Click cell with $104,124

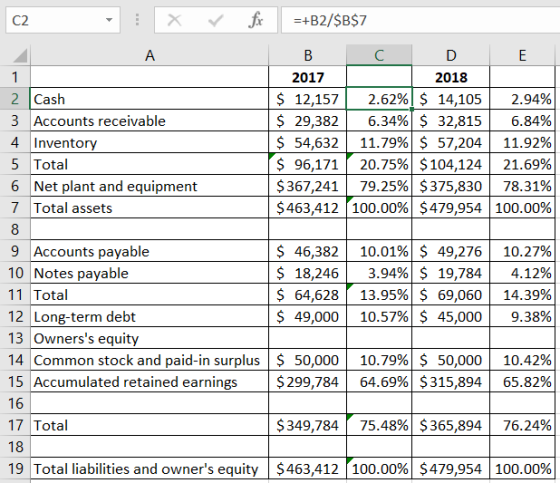pos(451,164)
